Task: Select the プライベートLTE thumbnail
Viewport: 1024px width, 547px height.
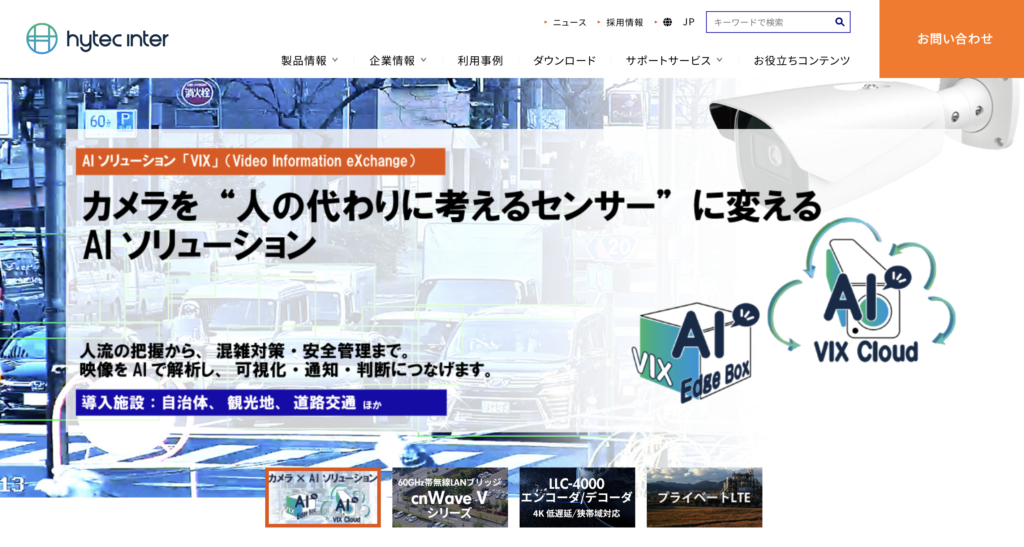Action: 705,497
